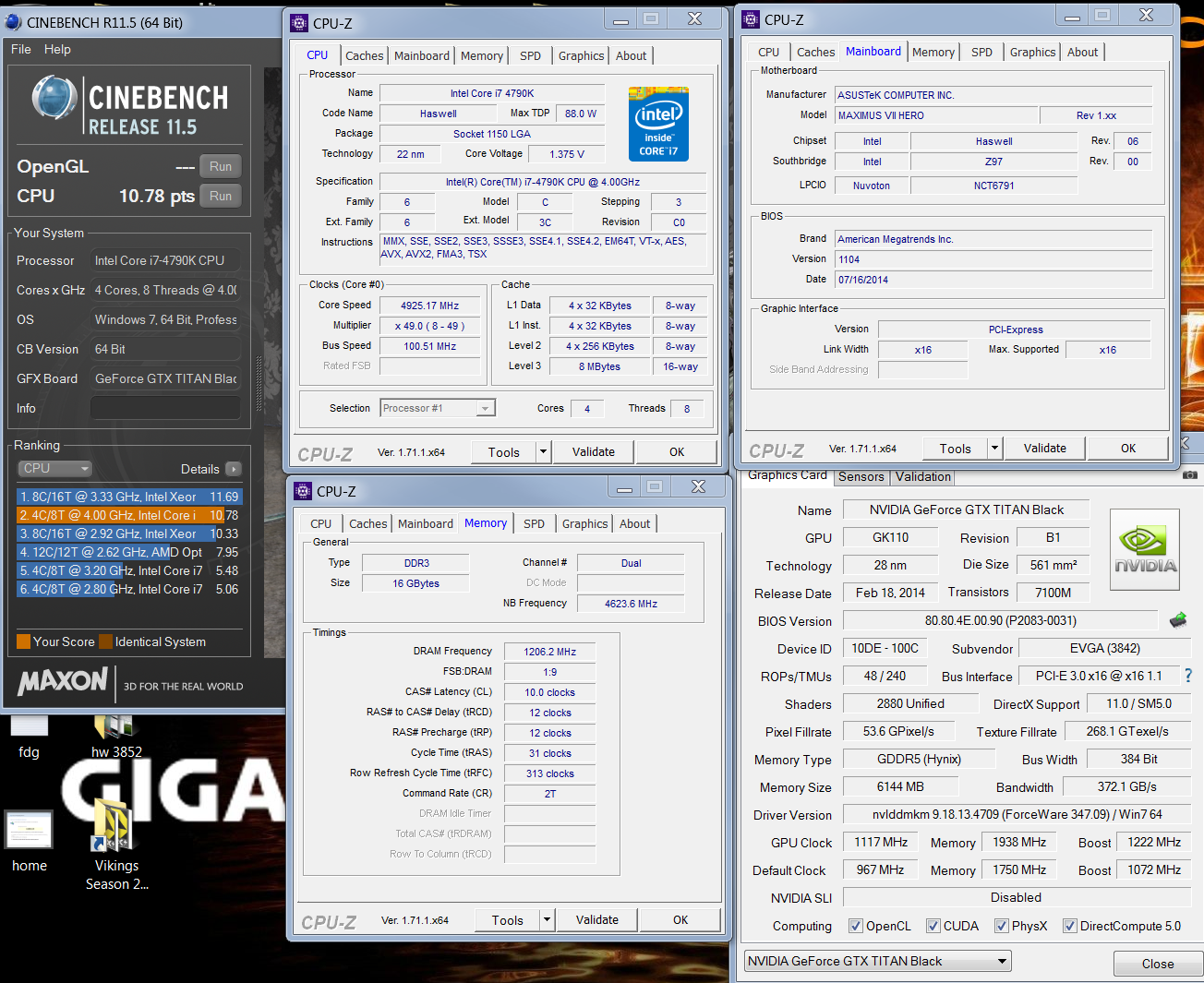The height and width of the screenshot is (983, 1204).
Task: Open the hw 3852 desktop folder
Action: [116, 737]
